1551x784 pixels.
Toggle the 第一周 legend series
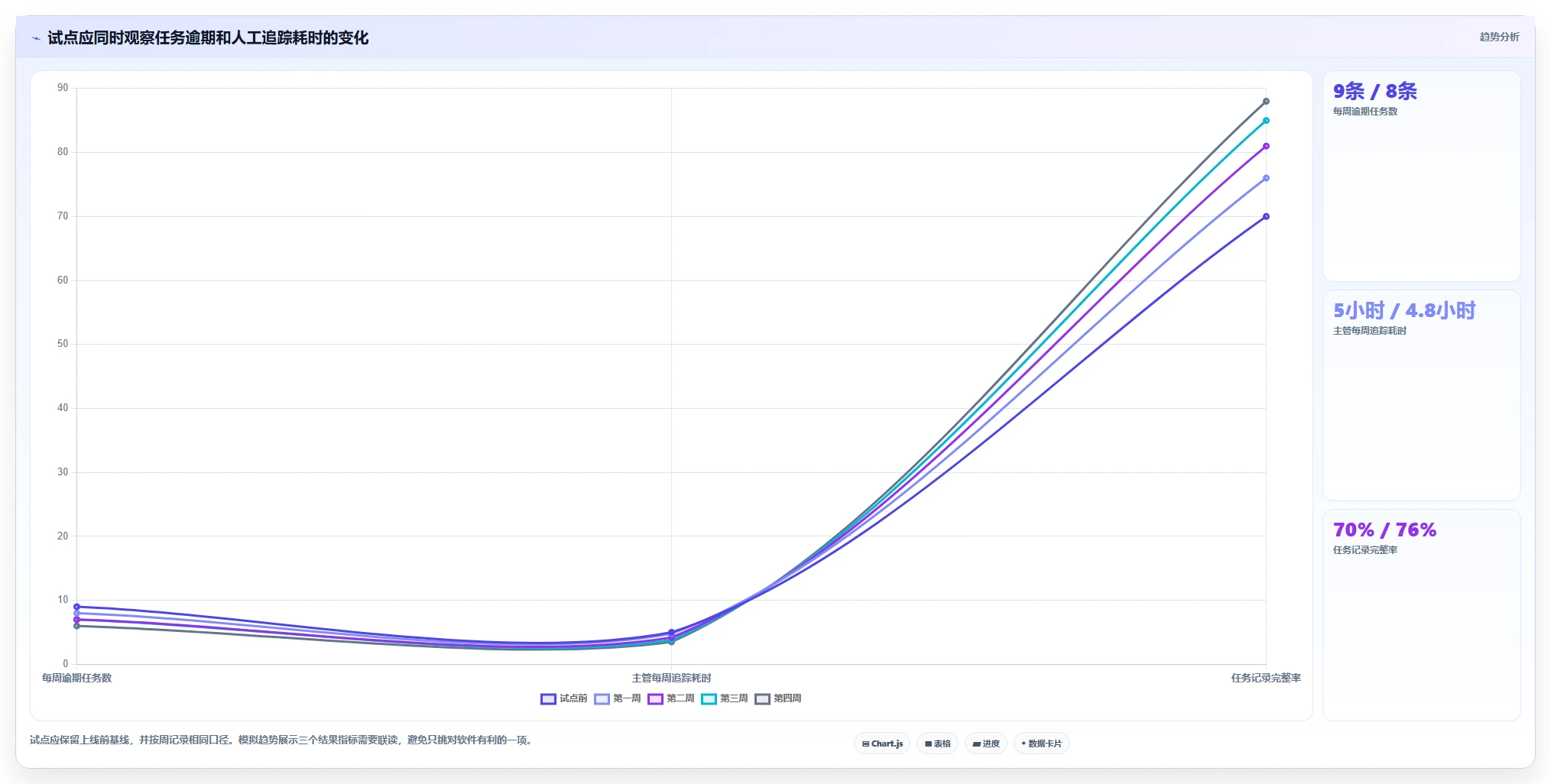pos(618,698)
